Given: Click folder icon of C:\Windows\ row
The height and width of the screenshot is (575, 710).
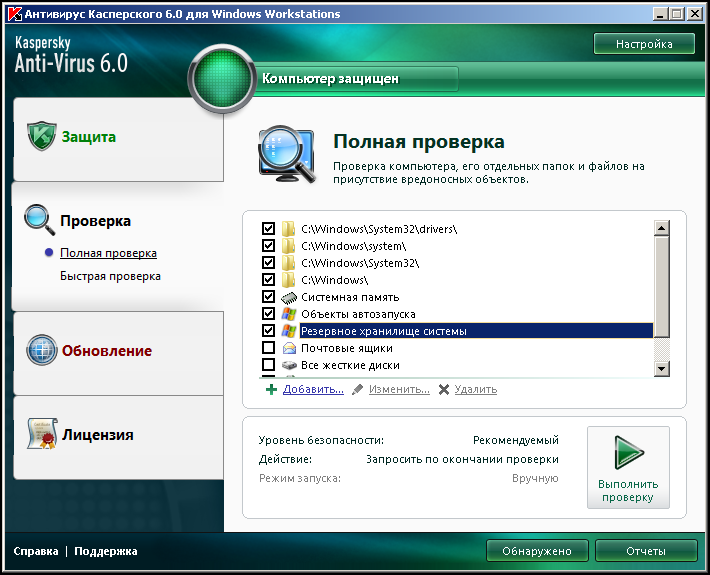Looking at the screenshot, I should [x=288, y=280].
